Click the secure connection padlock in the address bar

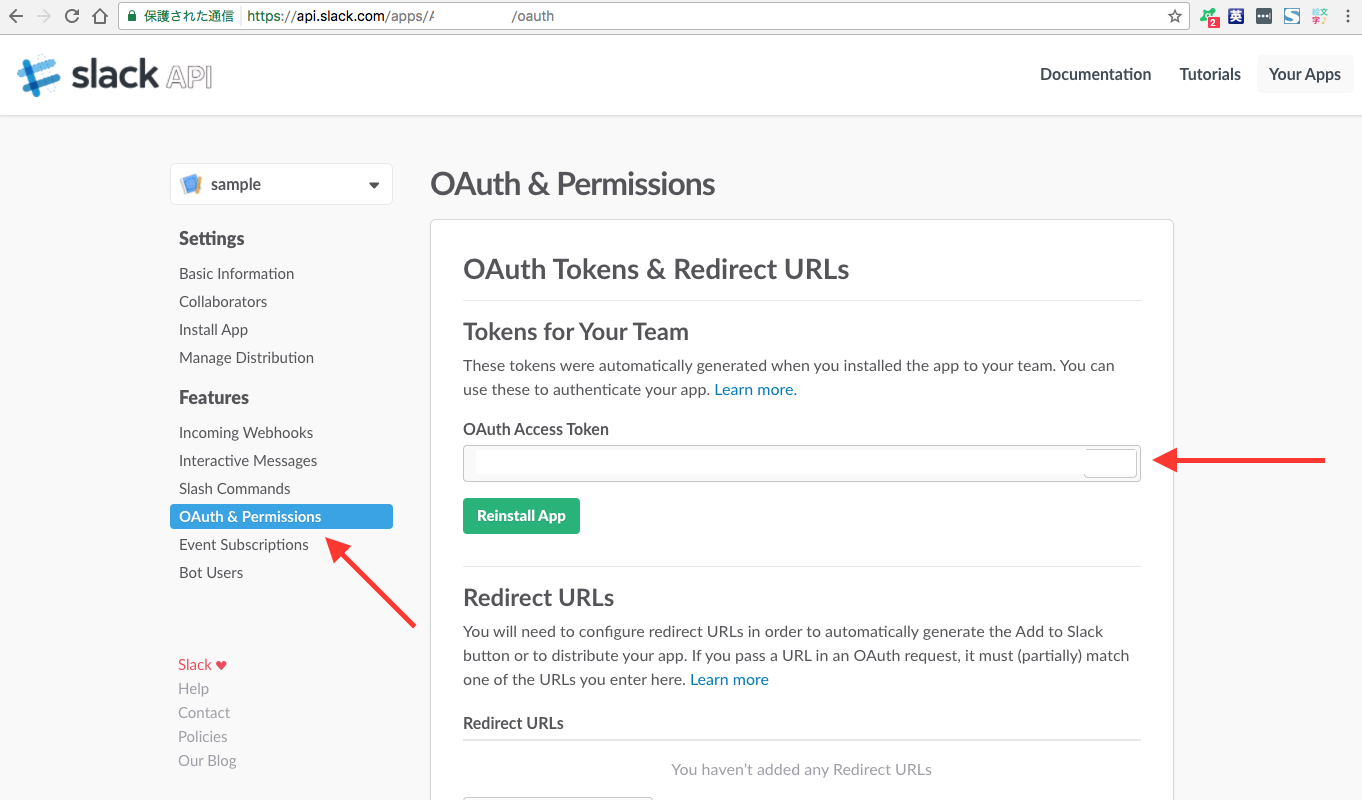tap(131, 16)
